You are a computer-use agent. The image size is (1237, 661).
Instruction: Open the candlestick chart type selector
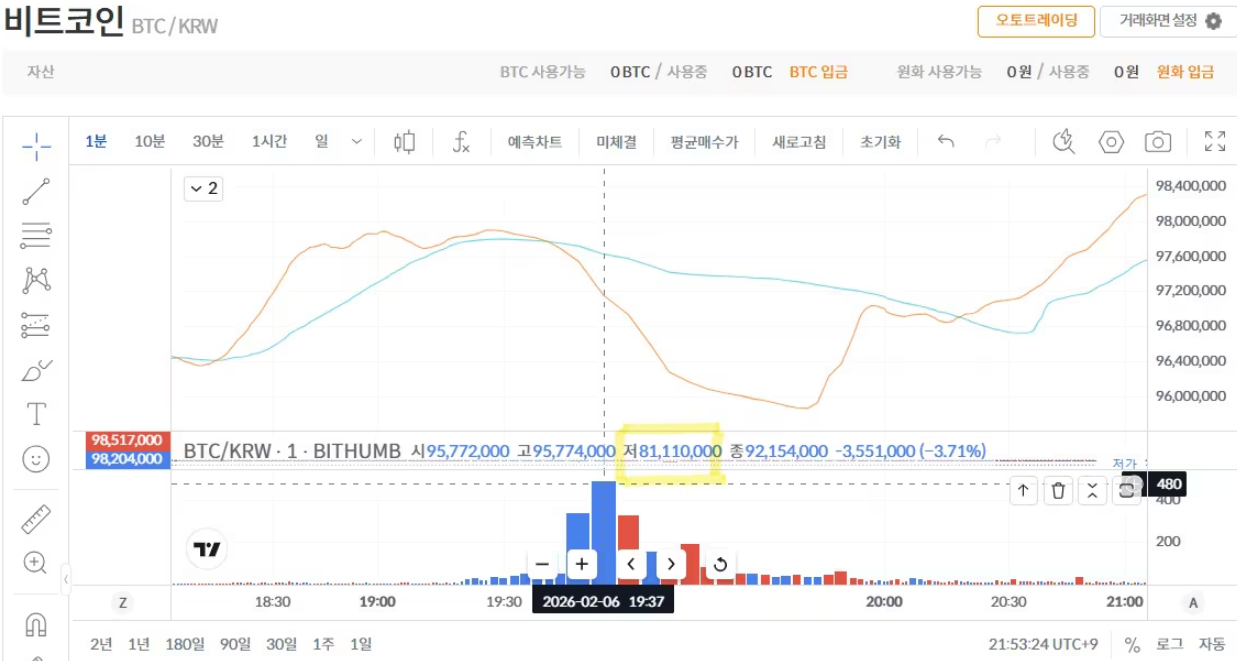pyautogui.click(x=404, y=142)
